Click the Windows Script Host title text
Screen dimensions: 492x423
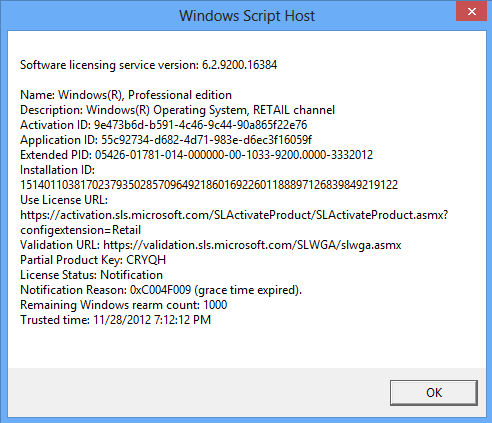(247, 16)
